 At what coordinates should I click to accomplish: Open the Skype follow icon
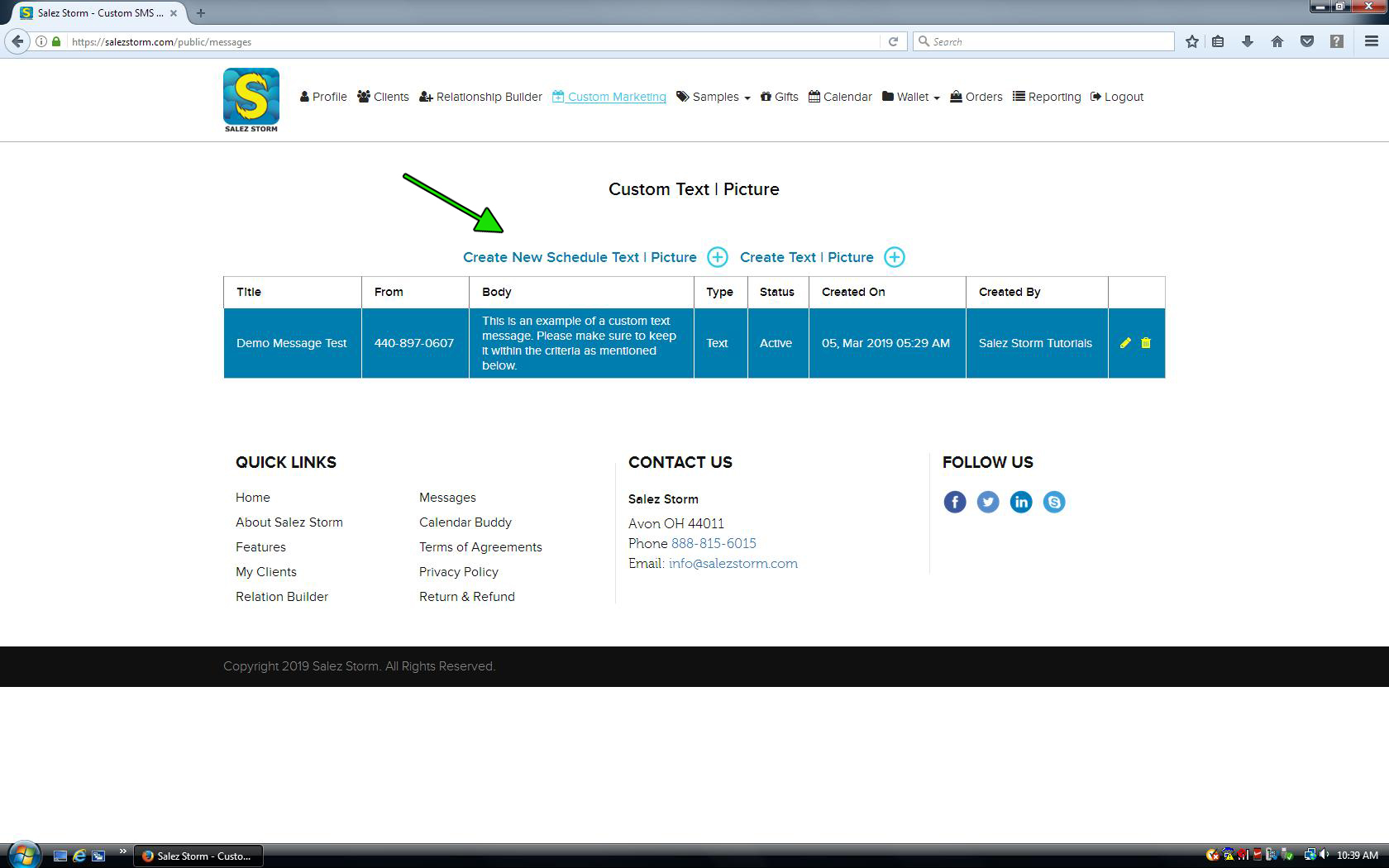tap(1054, 502)
